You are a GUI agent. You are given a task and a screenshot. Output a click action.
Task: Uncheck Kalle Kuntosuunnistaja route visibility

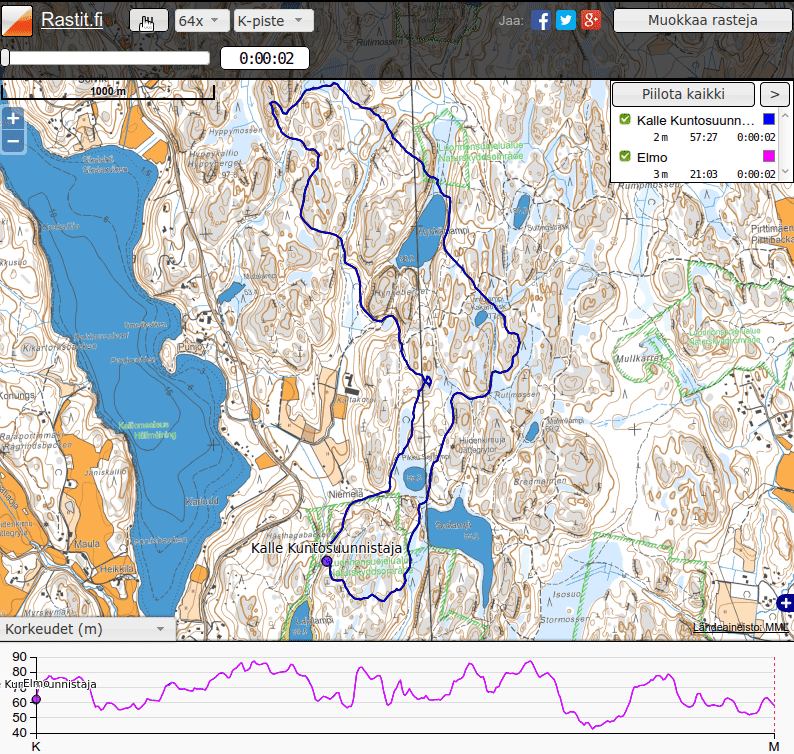625,120
